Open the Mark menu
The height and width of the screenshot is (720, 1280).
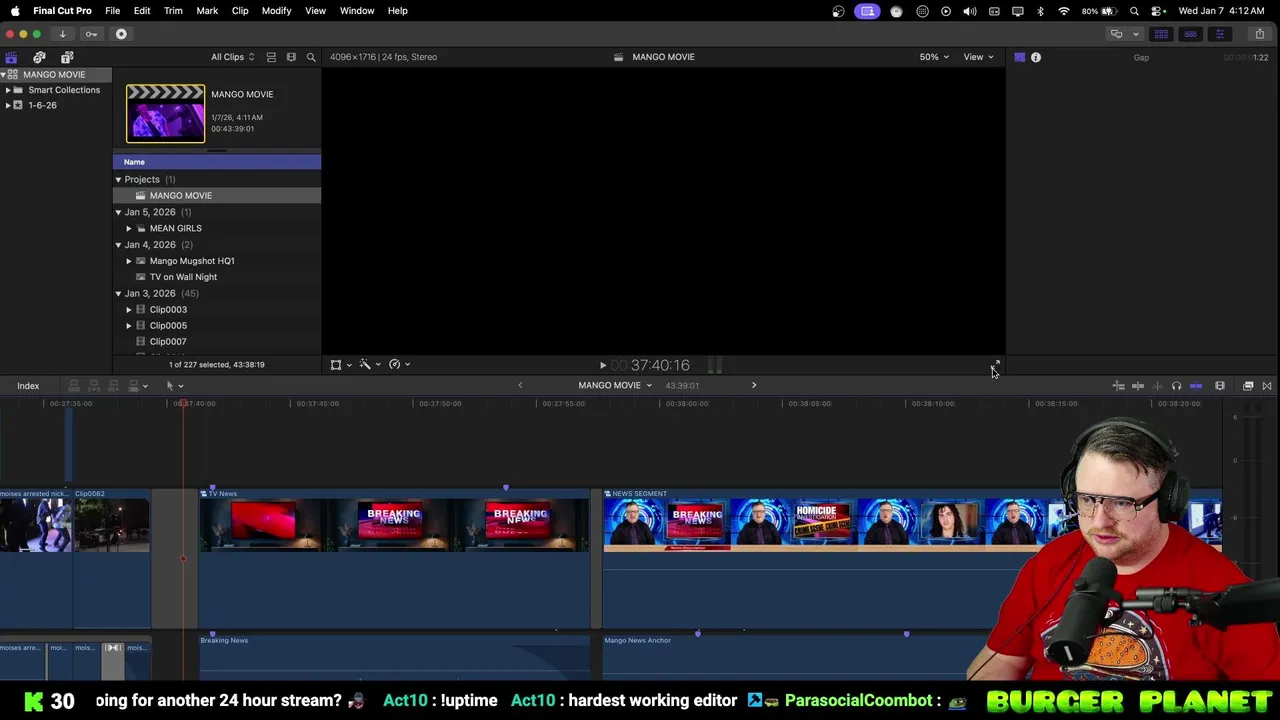click(207, 11)
